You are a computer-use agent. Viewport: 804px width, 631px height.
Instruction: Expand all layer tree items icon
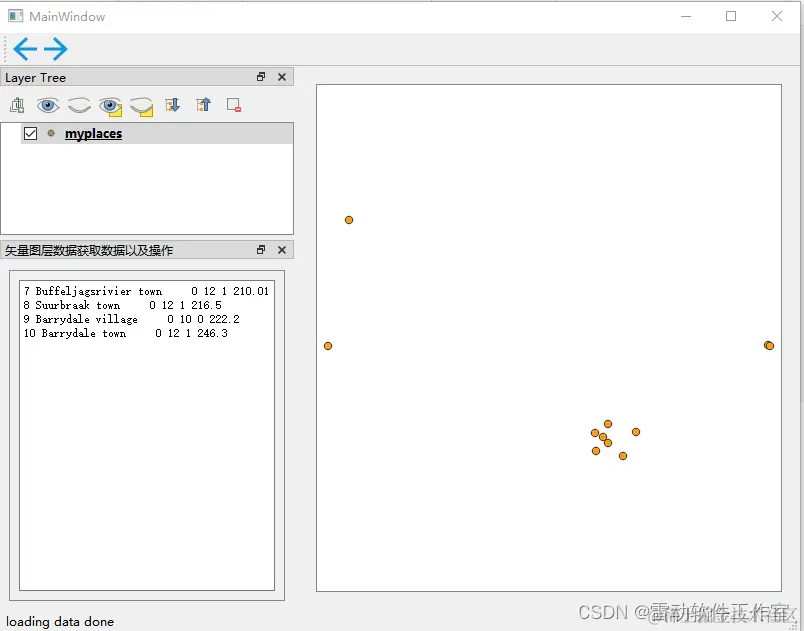(x=172, y=105)
